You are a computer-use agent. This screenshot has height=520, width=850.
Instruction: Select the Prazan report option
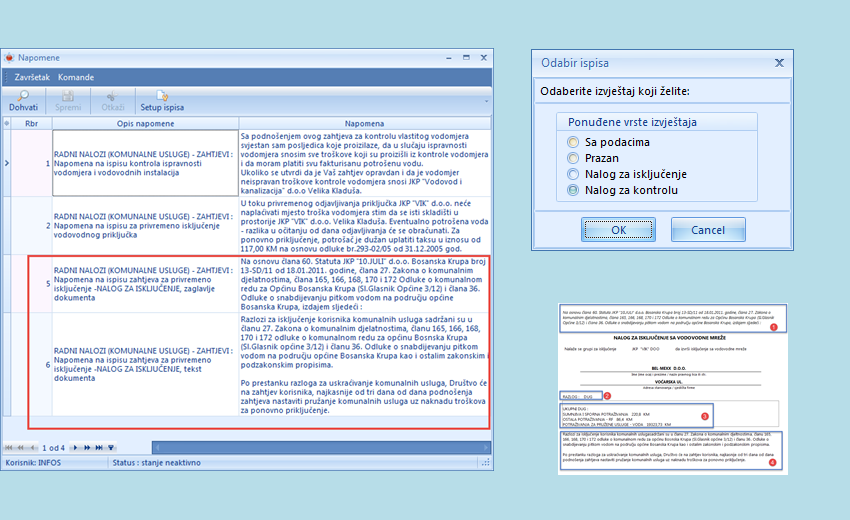pos(573,158)
